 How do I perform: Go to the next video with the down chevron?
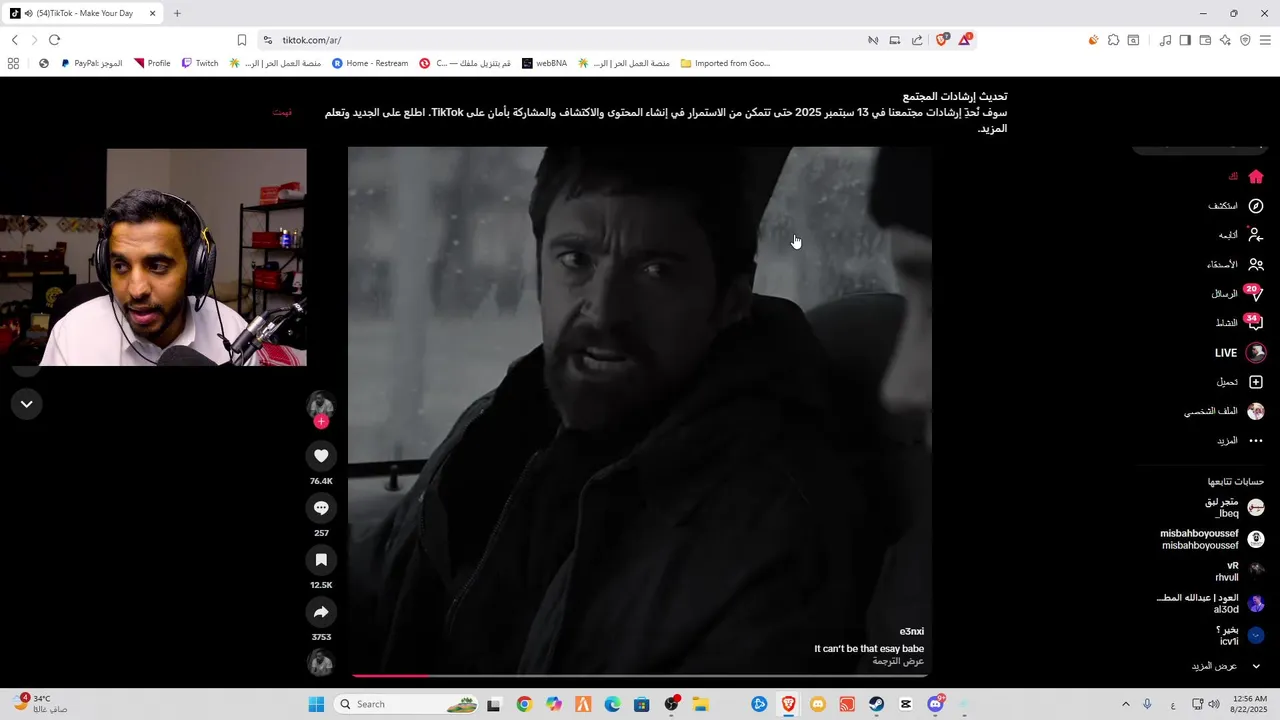click(27, 404)
